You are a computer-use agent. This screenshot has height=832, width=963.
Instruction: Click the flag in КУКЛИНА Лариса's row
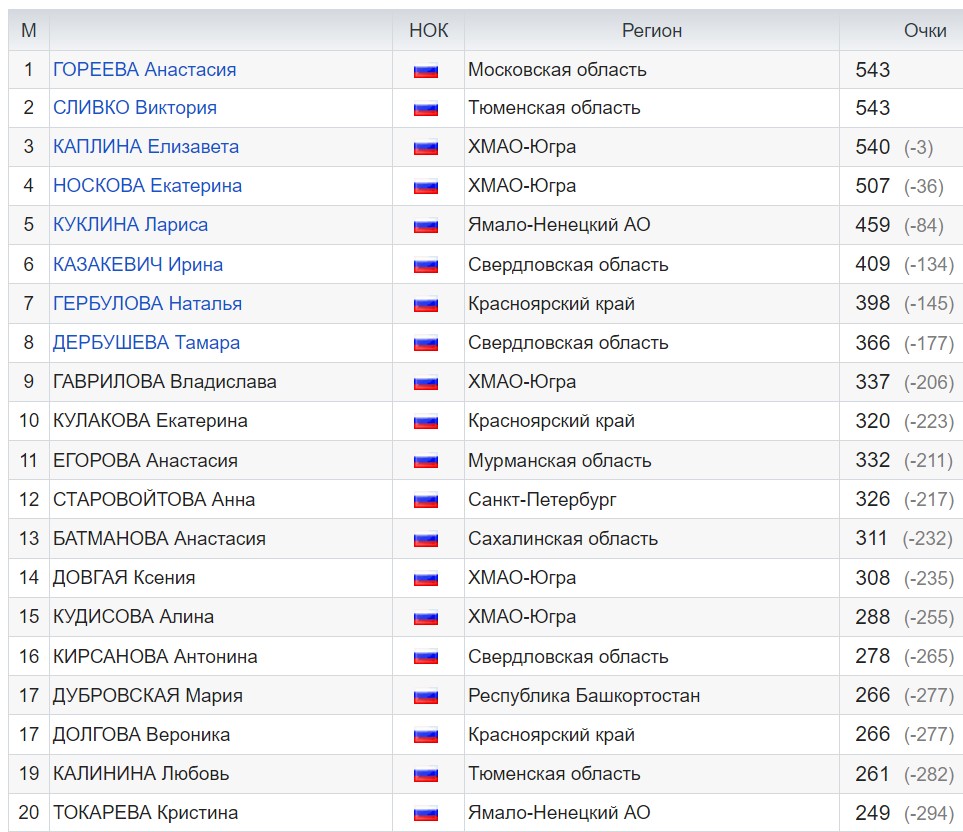426,226
